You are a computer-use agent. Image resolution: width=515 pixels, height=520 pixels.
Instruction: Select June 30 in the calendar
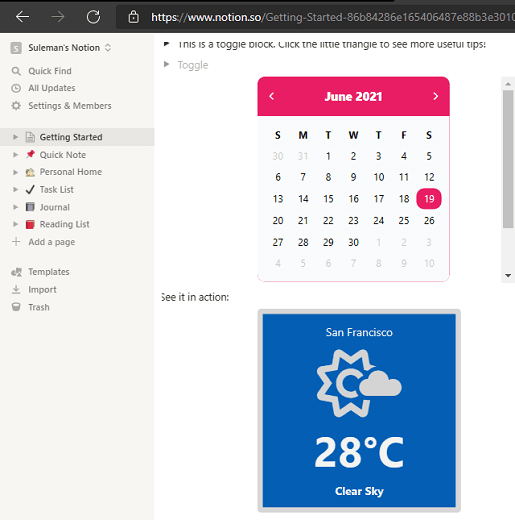click(x=353, y=242)
